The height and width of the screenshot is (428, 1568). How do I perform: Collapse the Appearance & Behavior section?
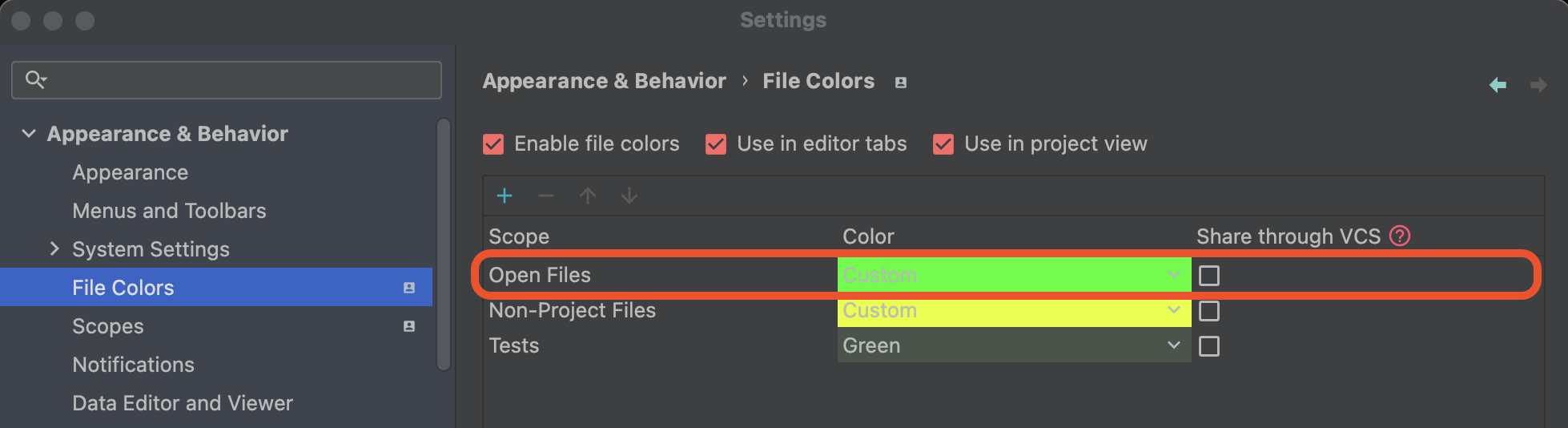point(29,134)
